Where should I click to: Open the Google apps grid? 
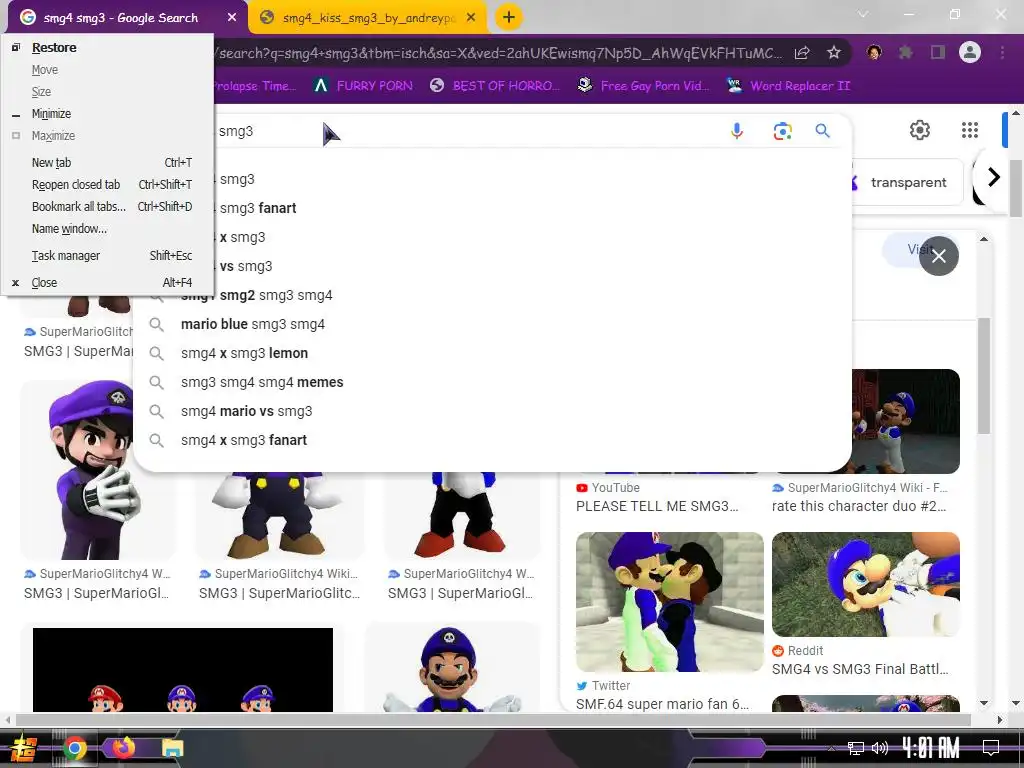click(970, 130)
